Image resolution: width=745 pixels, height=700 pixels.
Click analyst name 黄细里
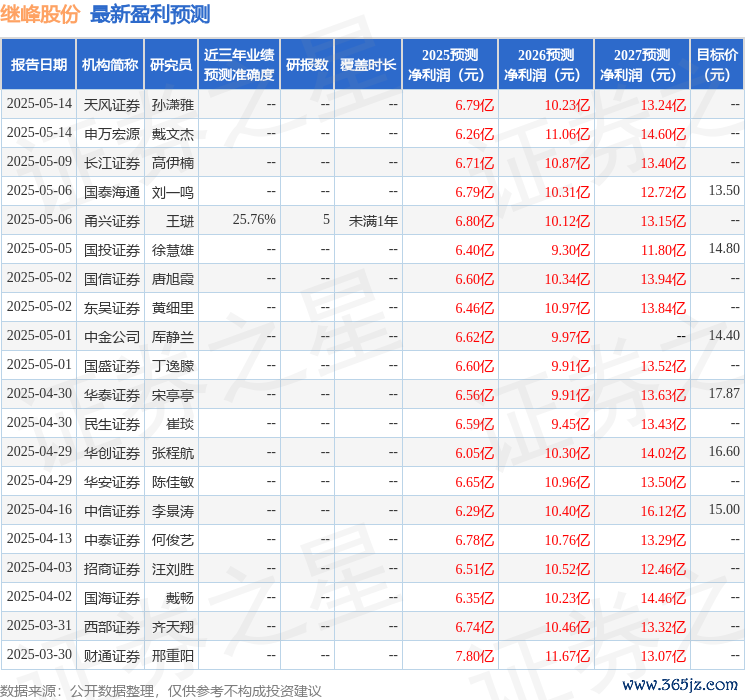click(x=172, y=308)
